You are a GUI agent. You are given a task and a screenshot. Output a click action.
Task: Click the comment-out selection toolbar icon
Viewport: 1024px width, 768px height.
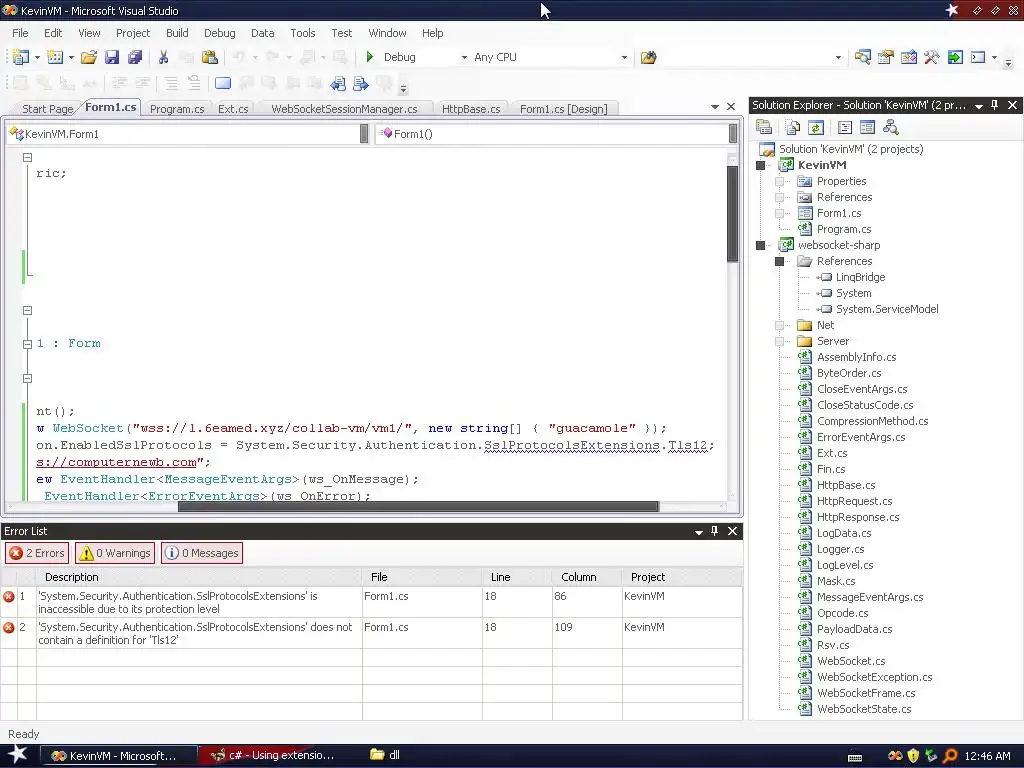point(171,83)
